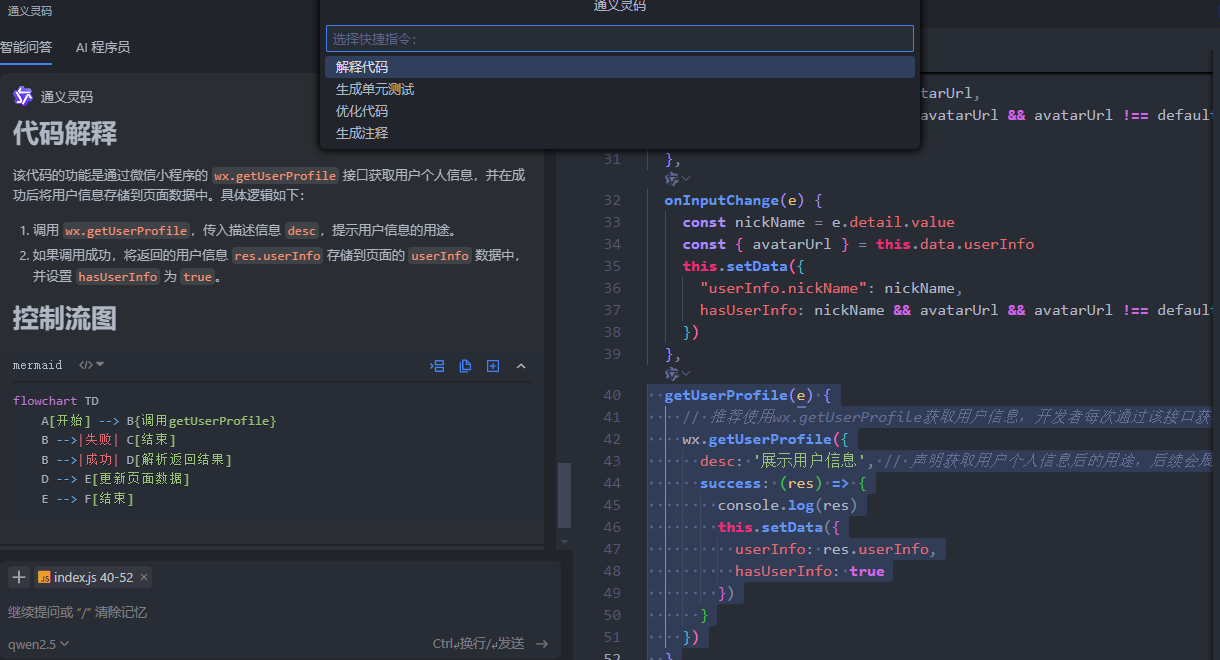Click wx.getUserProfile inline code in step 1

126,229
